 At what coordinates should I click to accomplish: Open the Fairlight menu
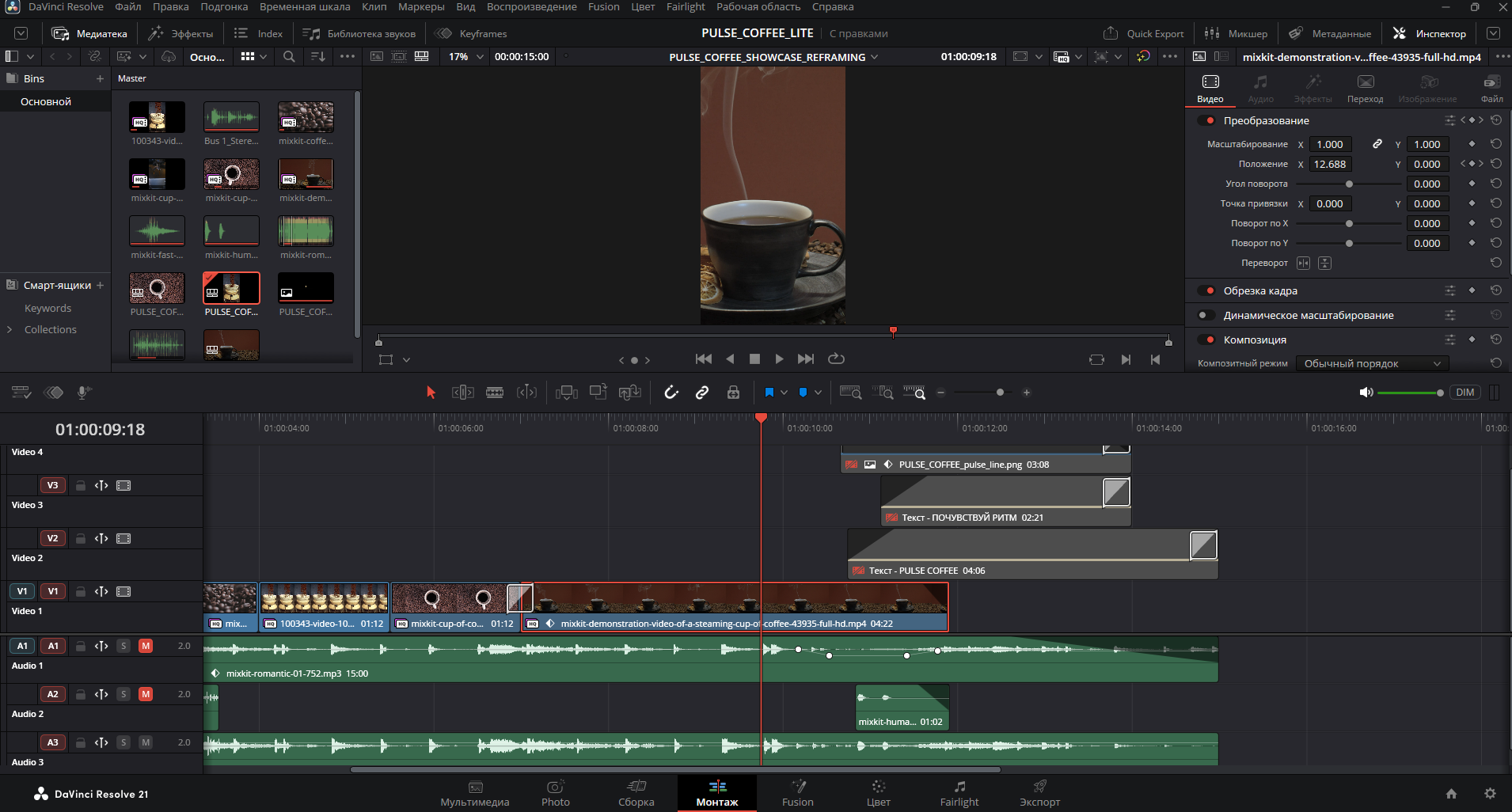click(686, 7)
